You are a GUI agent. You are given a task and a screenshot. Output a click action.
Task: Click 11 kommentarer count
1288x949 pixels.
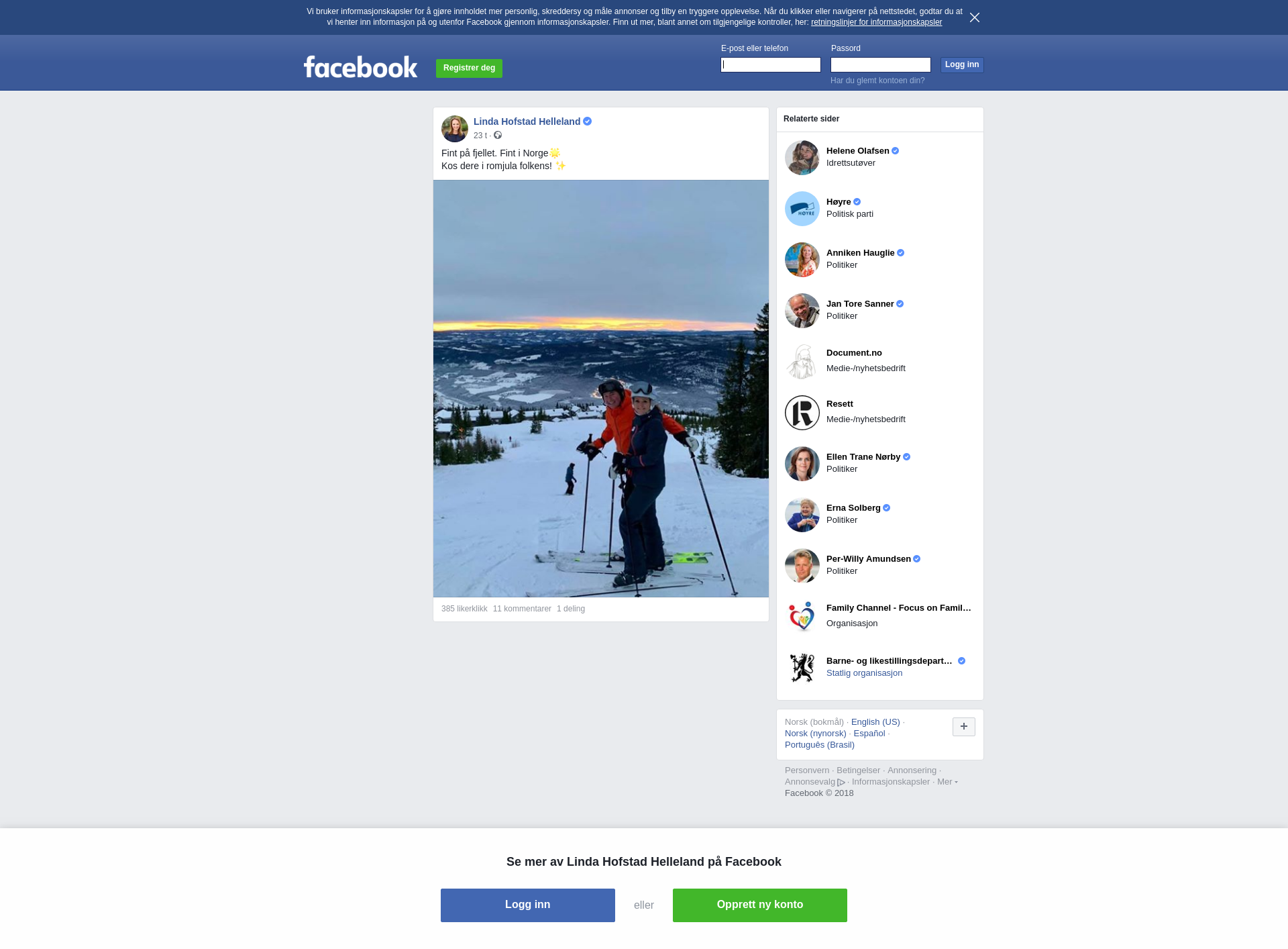click(522, 609)
